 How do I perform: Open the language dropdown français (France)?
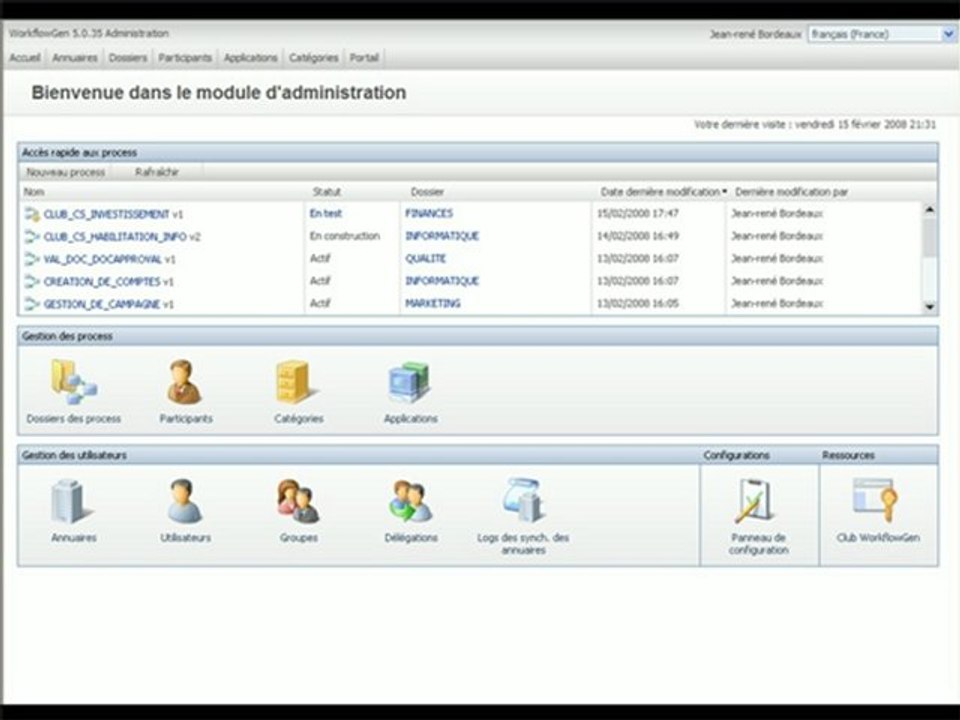point(881,34)
